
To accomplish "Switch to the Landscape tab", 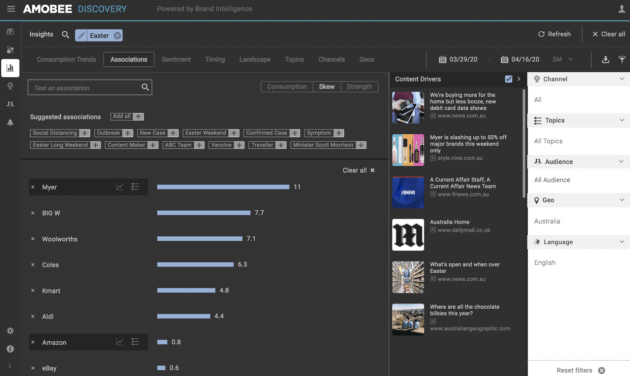I will pyautogui.click(x=255, y=59).
